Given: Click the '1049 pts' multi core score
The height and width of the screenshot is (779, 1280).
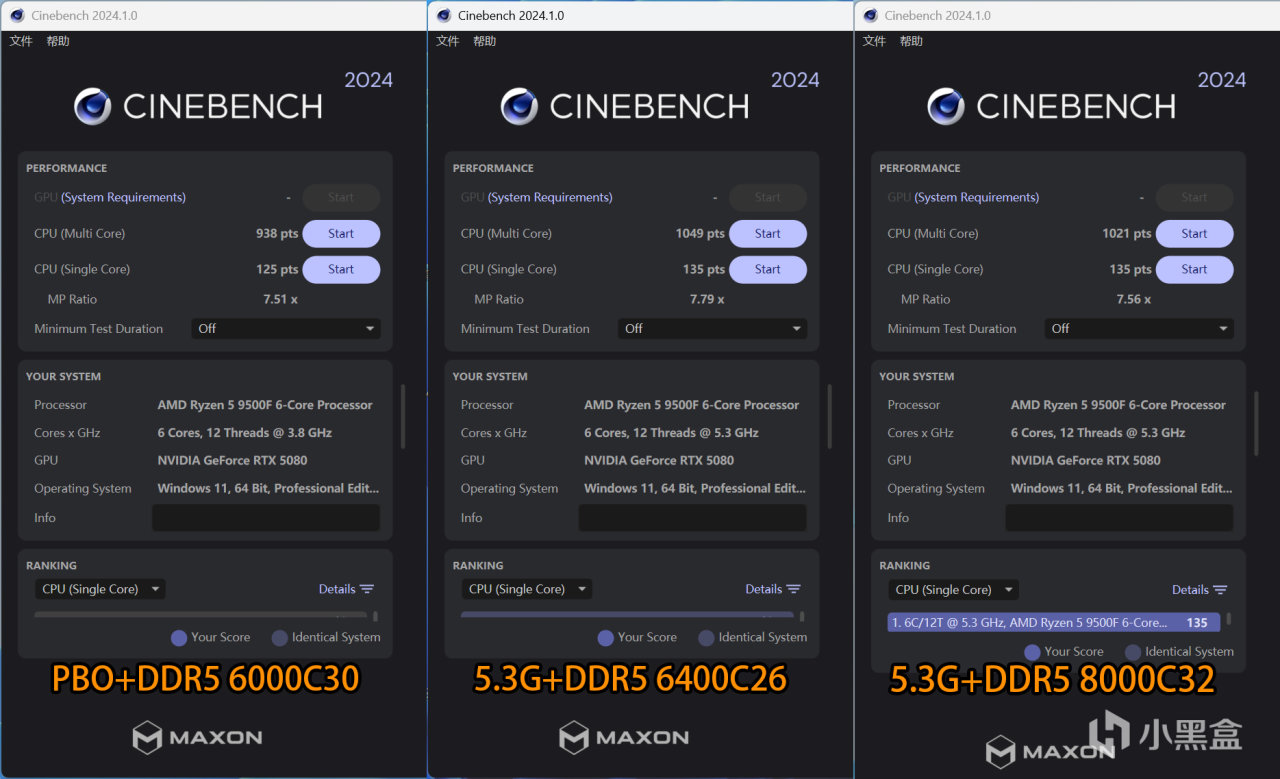Looking at the screenshot, I should [x=700, y=234].
